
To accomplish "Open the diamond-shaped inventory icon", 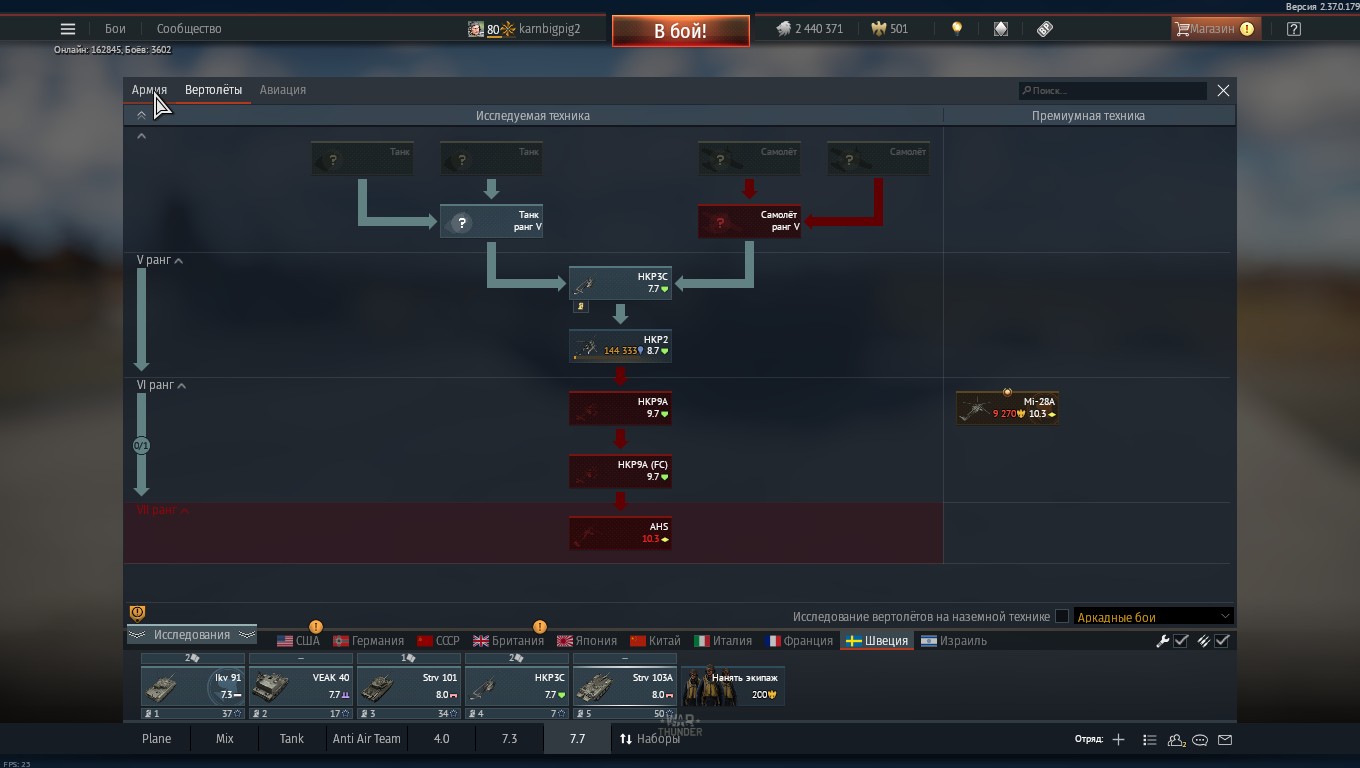I will click(x=1001, y=29).
